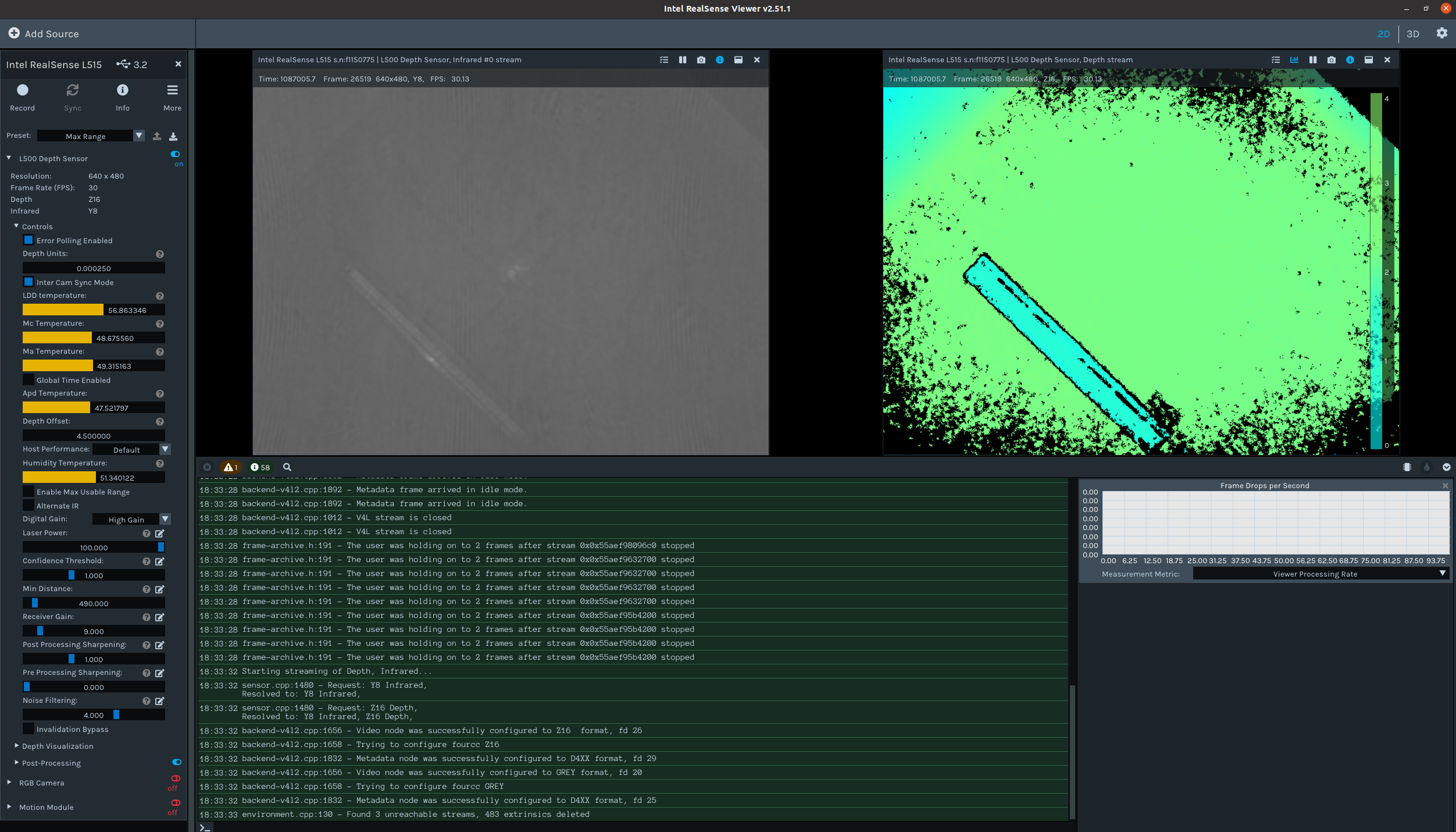The height and width of the screenshot is (832, 1456).
Task: Pause the Infrared stream
Action: pyautogui.click(x=682, y=59)
